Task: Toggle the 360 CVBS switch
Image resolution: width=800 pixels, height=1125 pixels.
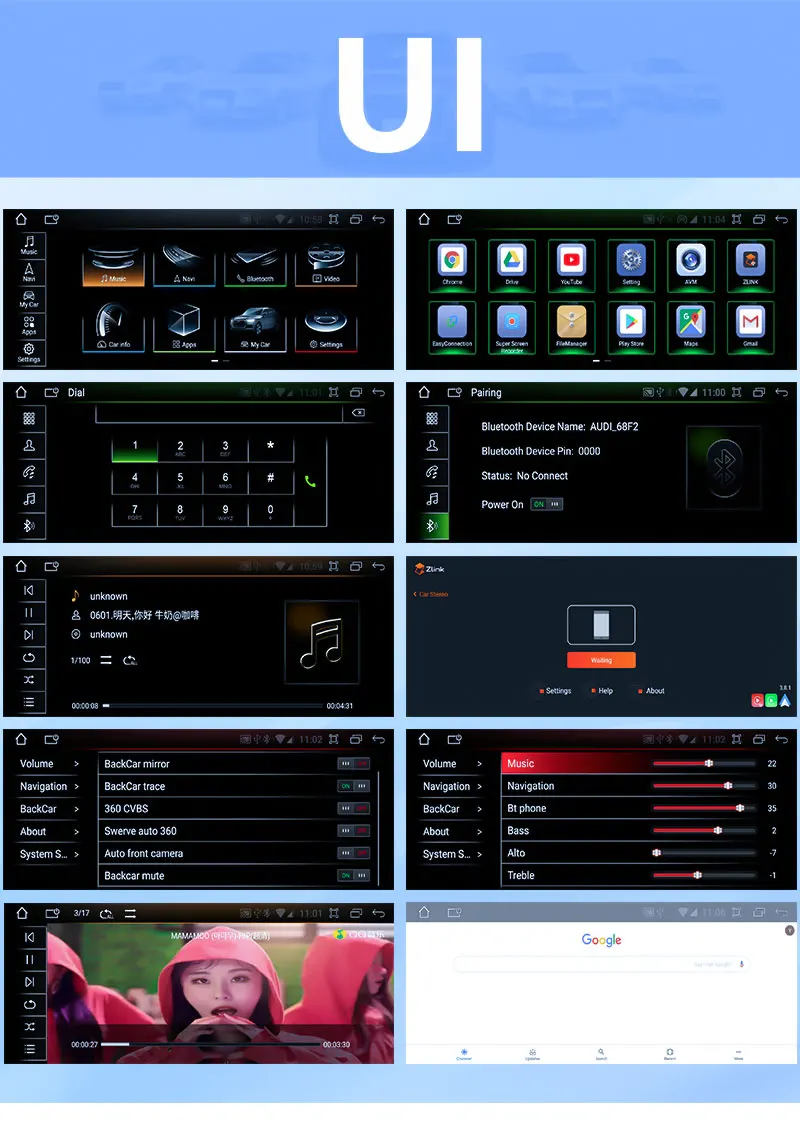Action: pos(354,809)
